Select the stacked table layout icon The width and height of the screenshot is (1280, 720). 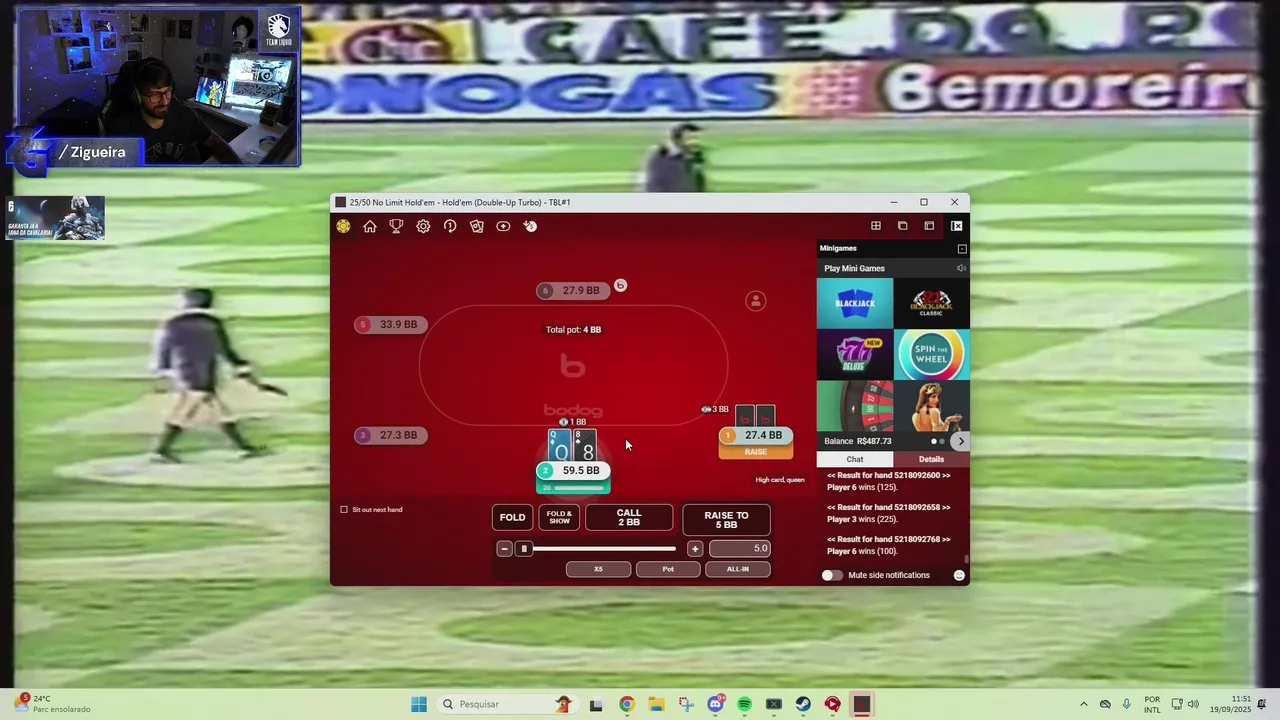click(x=929, y=226)
